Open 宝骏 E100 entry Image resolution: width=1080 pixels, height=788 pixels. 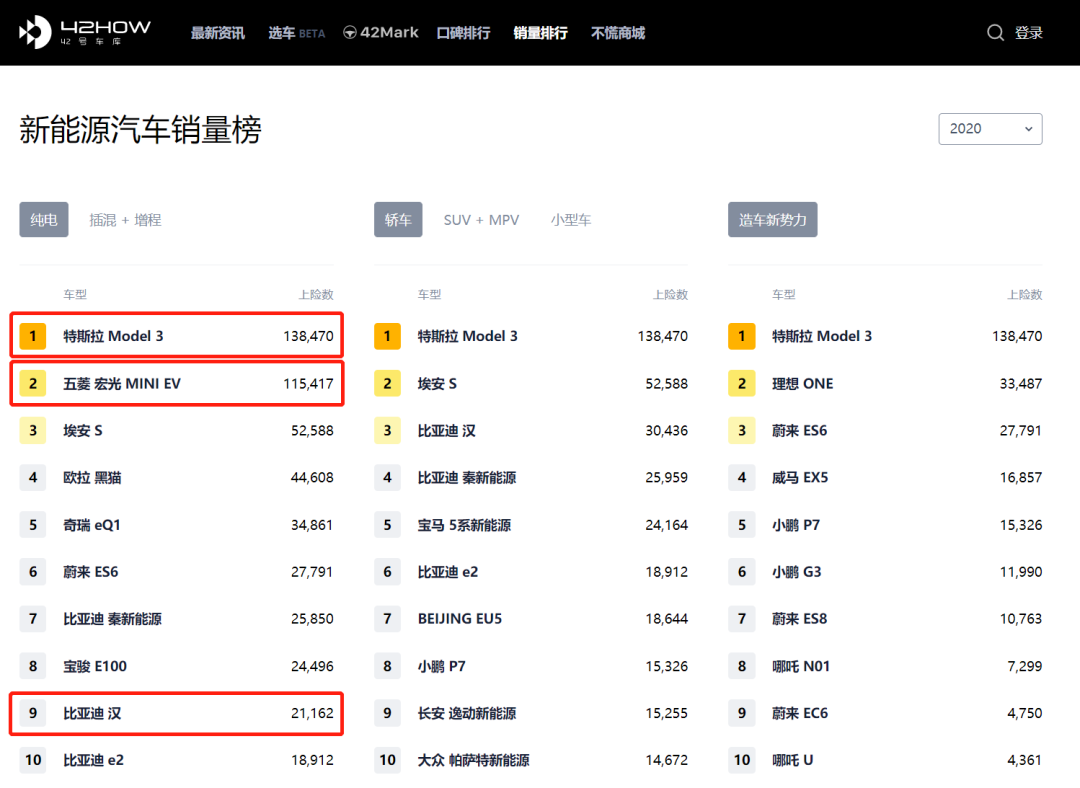95,666
